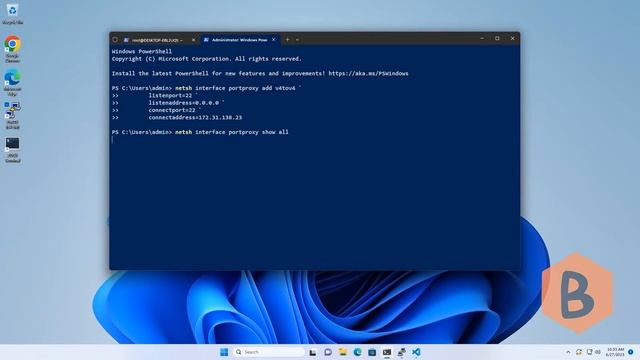The image size is (640, 360).
Task: Click the Terminal icon on taskbar
Action: (x=387, y=352)
